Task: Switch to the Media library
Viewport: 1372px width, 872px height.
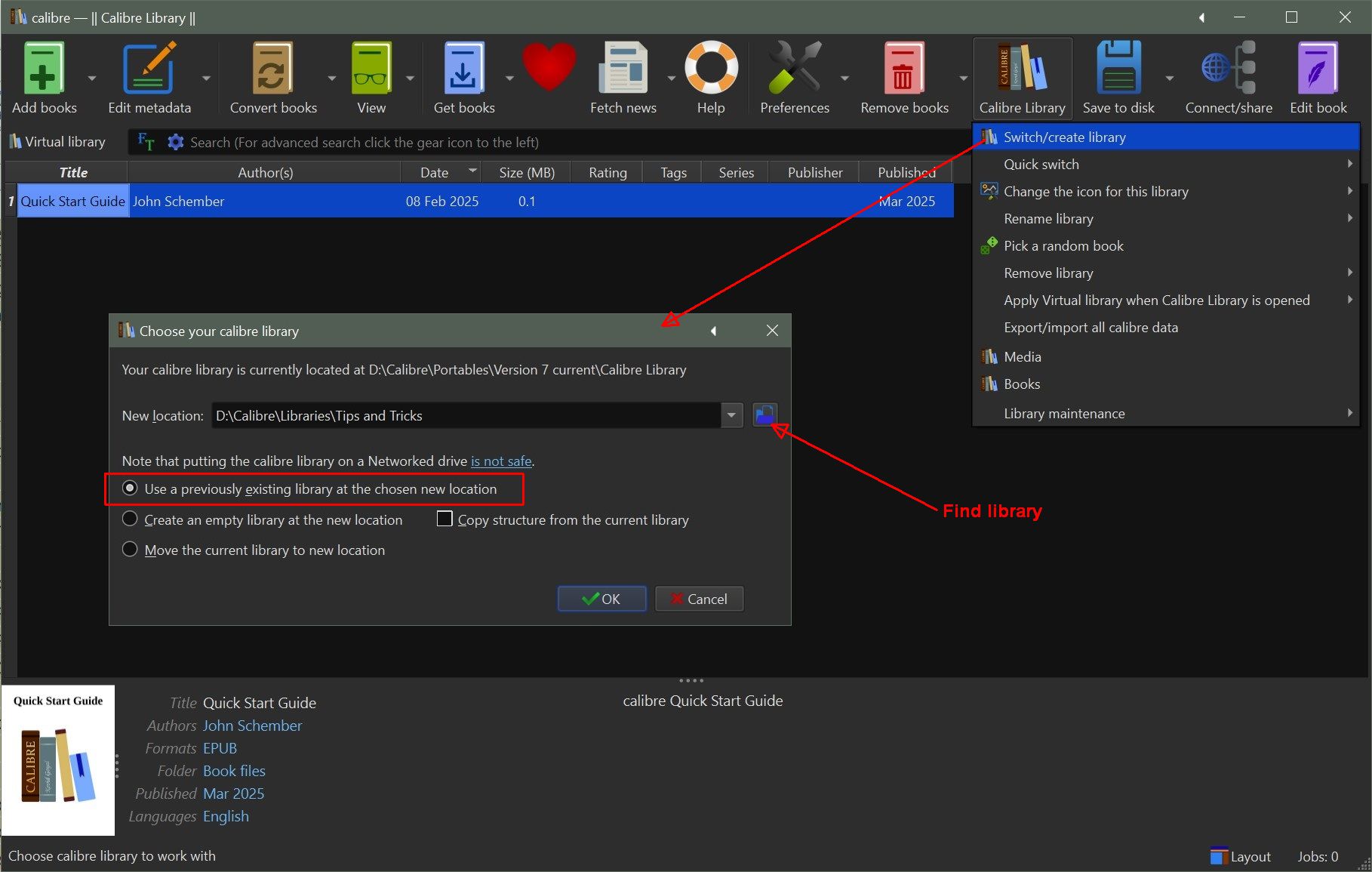Action: pyautogui.click(x=1166, y=356)
